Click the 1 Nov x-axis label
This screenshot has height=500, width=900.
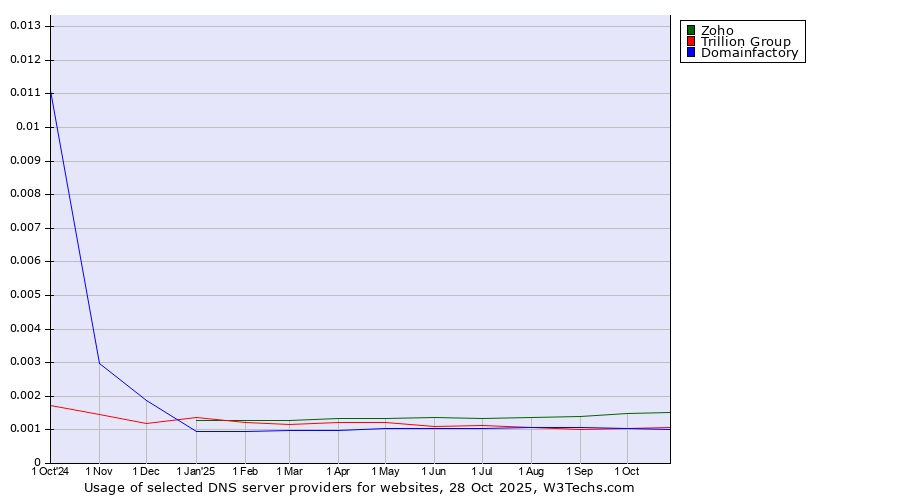pyautogui.click(x=99, y=471)
